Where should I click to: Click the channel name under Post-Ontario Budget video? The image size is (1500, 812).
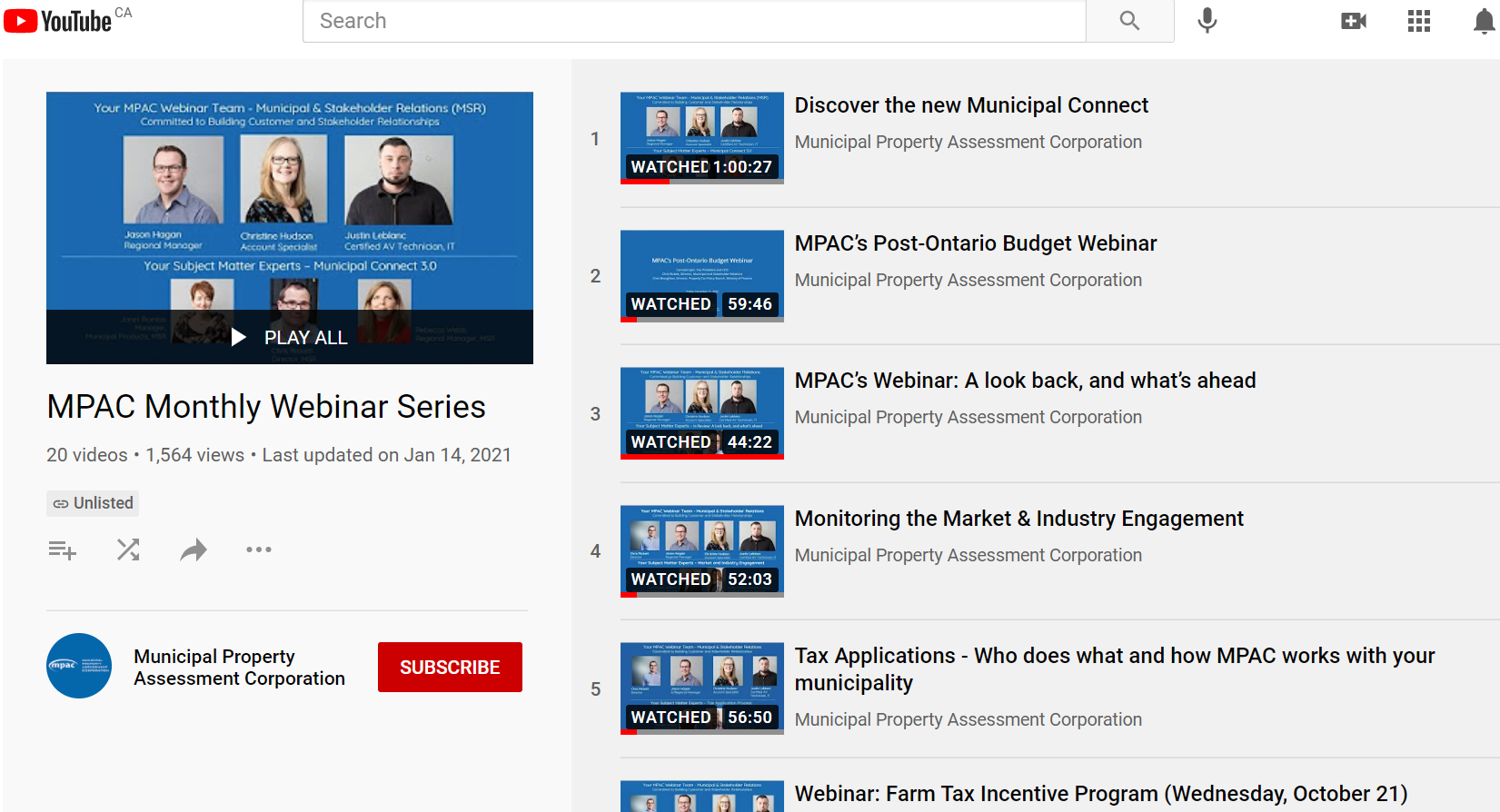tap(969, 280)
